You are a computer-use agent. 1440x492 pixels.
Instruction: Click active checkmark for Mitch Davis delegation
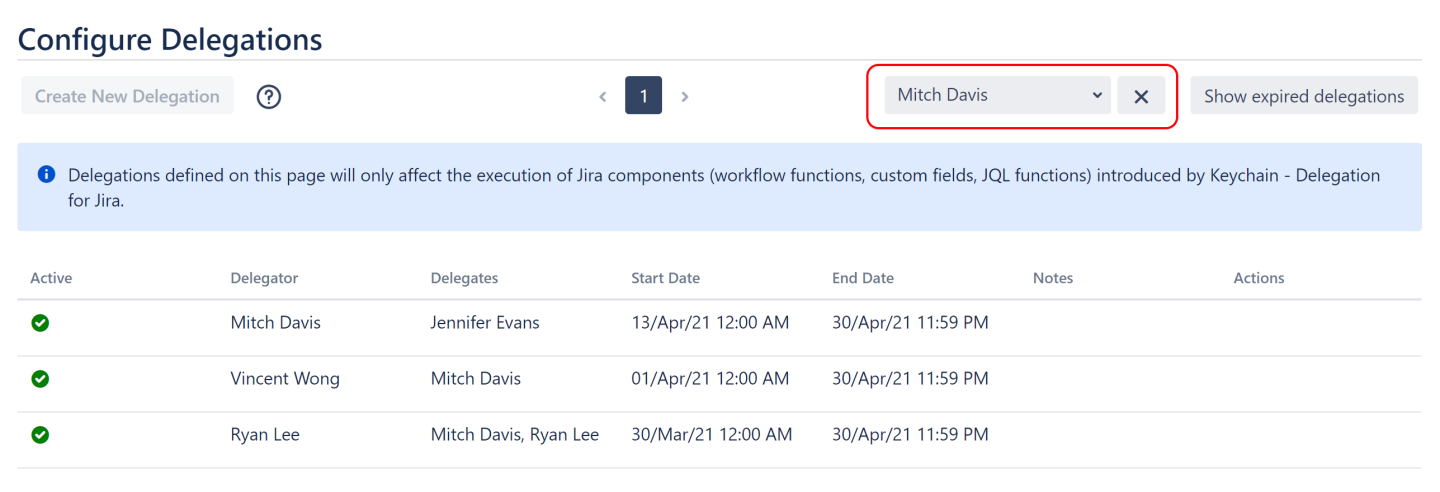[41, 323]
